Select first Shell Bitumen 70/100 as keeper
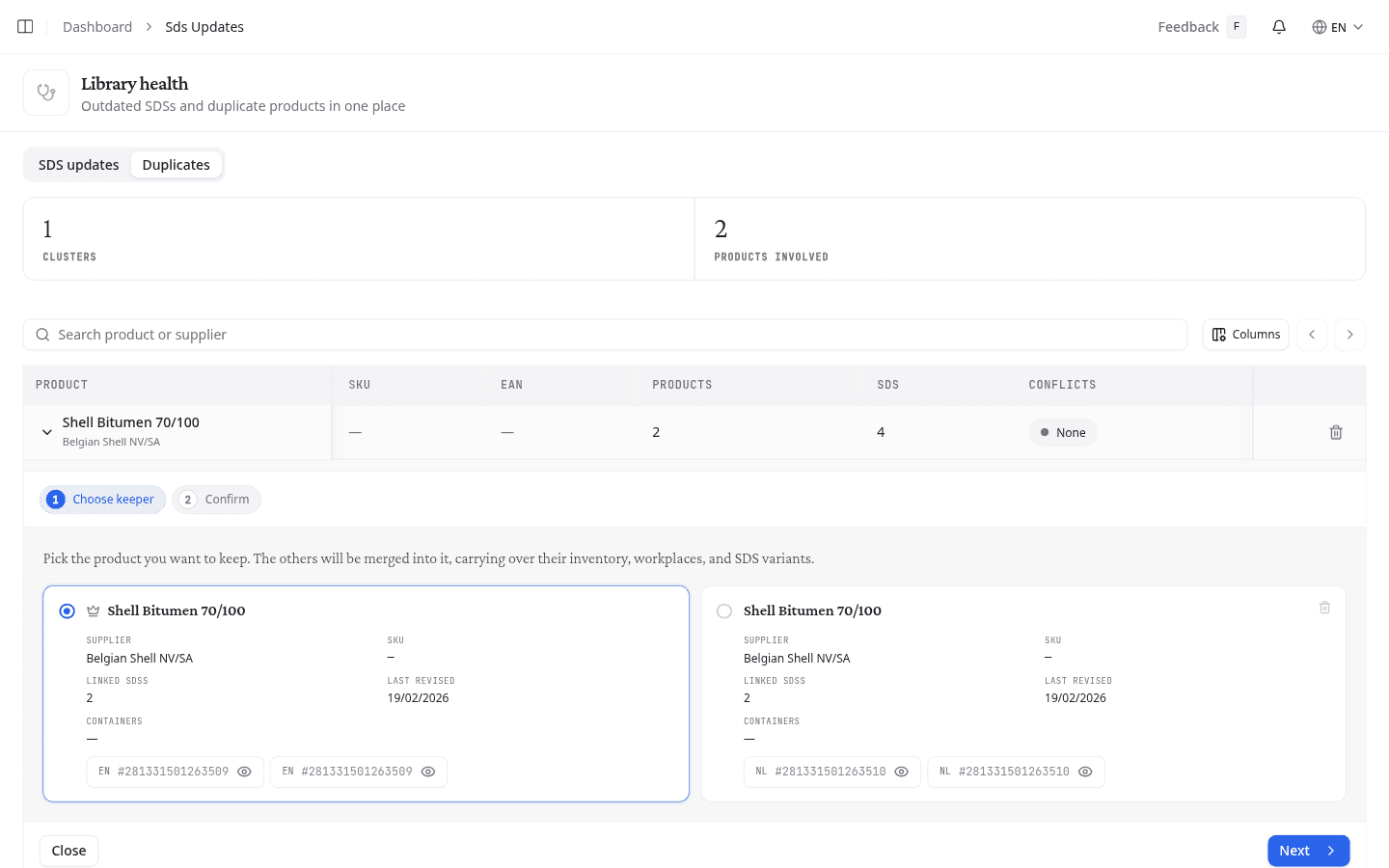The width and height of the screenshot is (1389, 868). (x=67, y=611)
